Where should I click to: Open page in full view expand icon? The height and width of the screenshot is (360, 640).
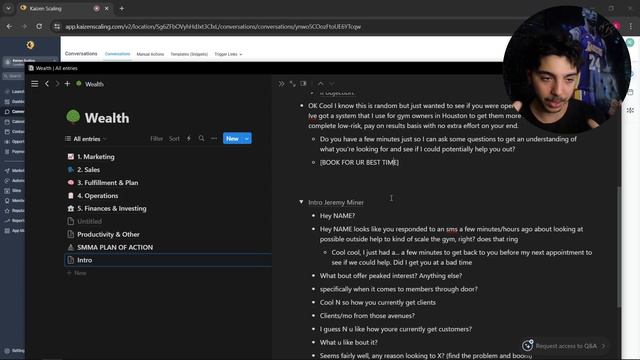(293, 84)
